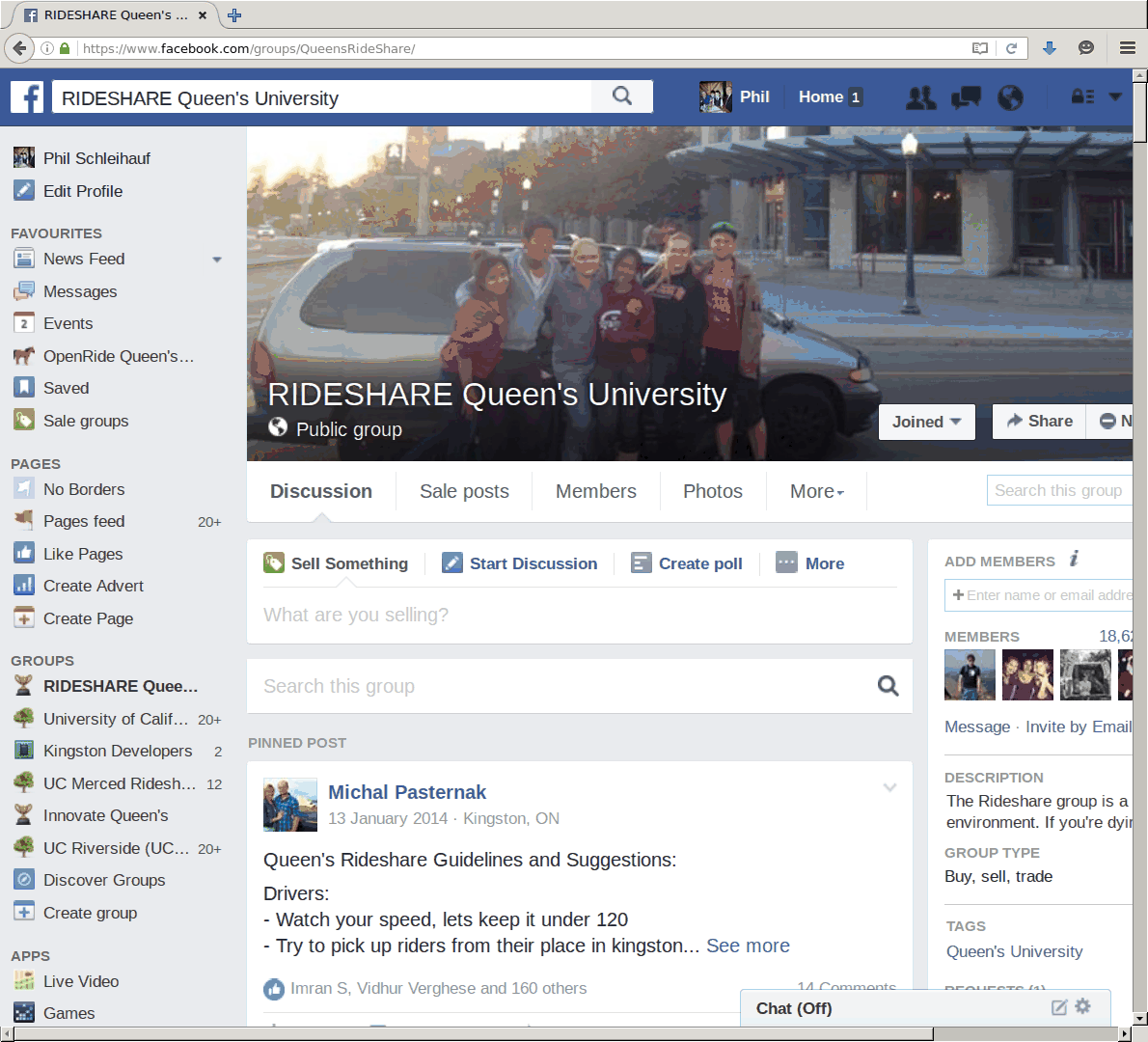Open a new browser tab
Screen dimensions: 1148x1042
coord(234,15)
